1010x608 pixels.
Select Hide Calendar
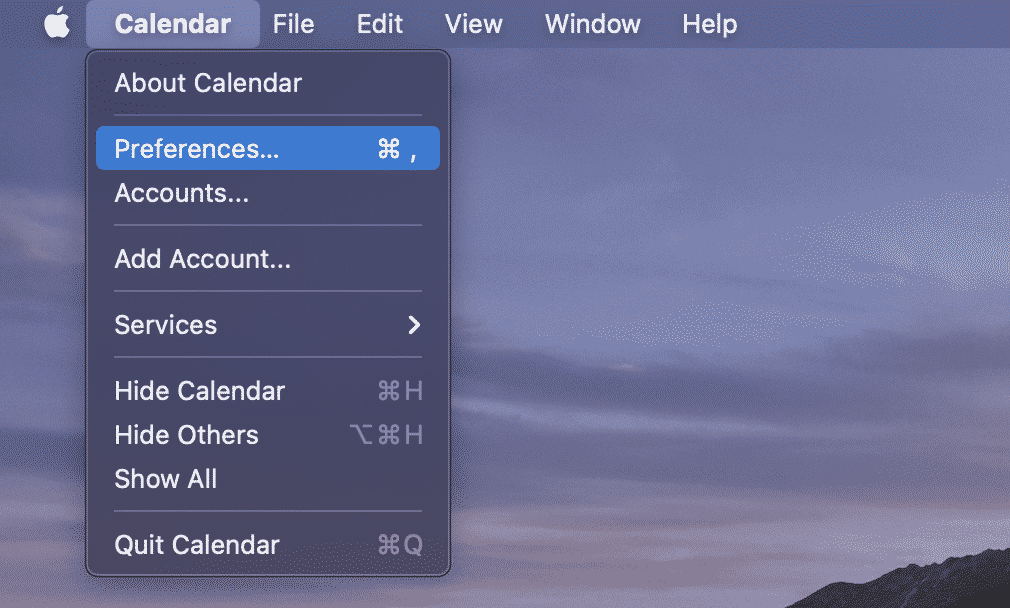268,390
